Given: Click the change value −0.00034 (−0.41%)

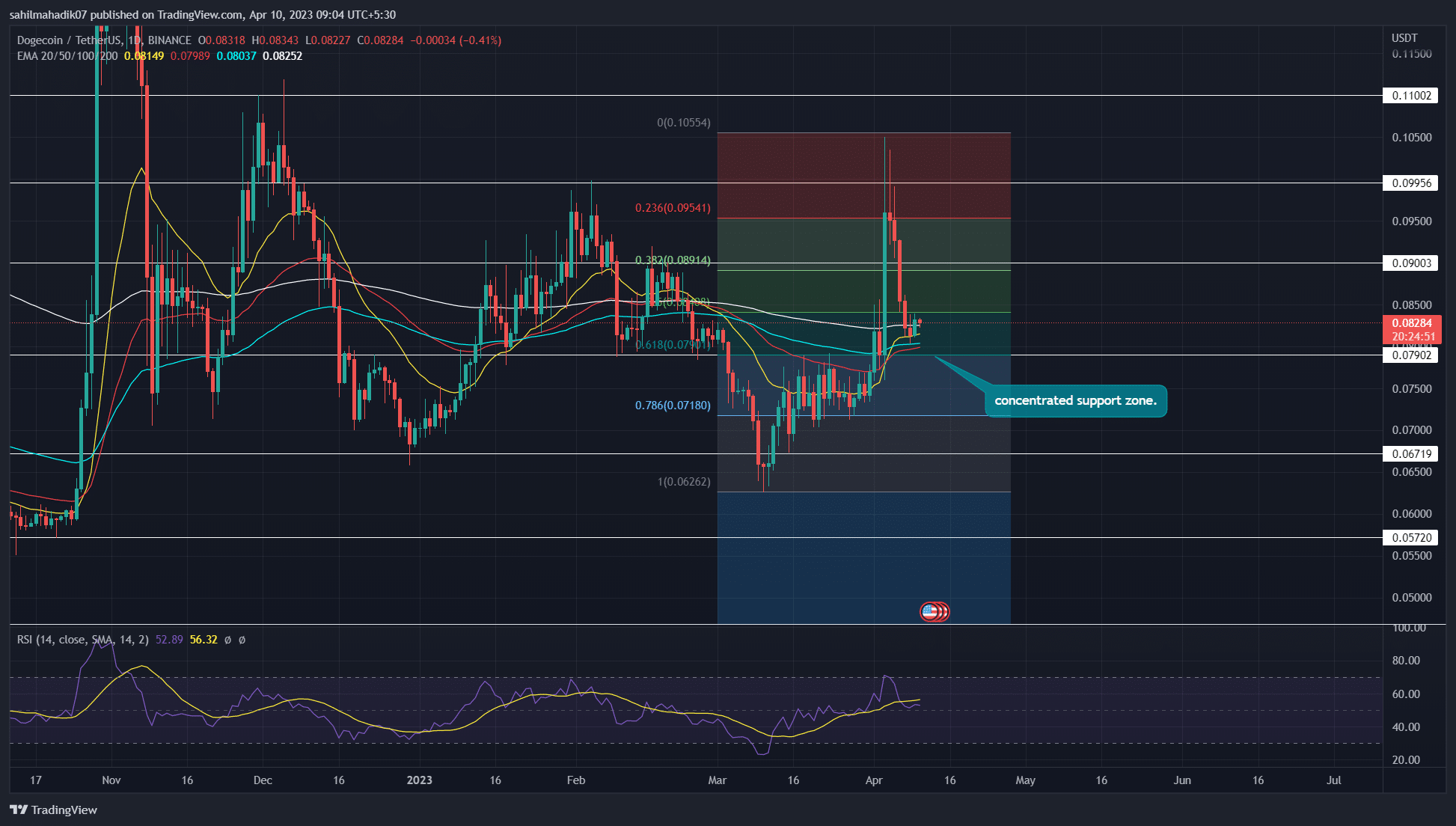Looking at the screenshot, I should (x=456, y=40).
